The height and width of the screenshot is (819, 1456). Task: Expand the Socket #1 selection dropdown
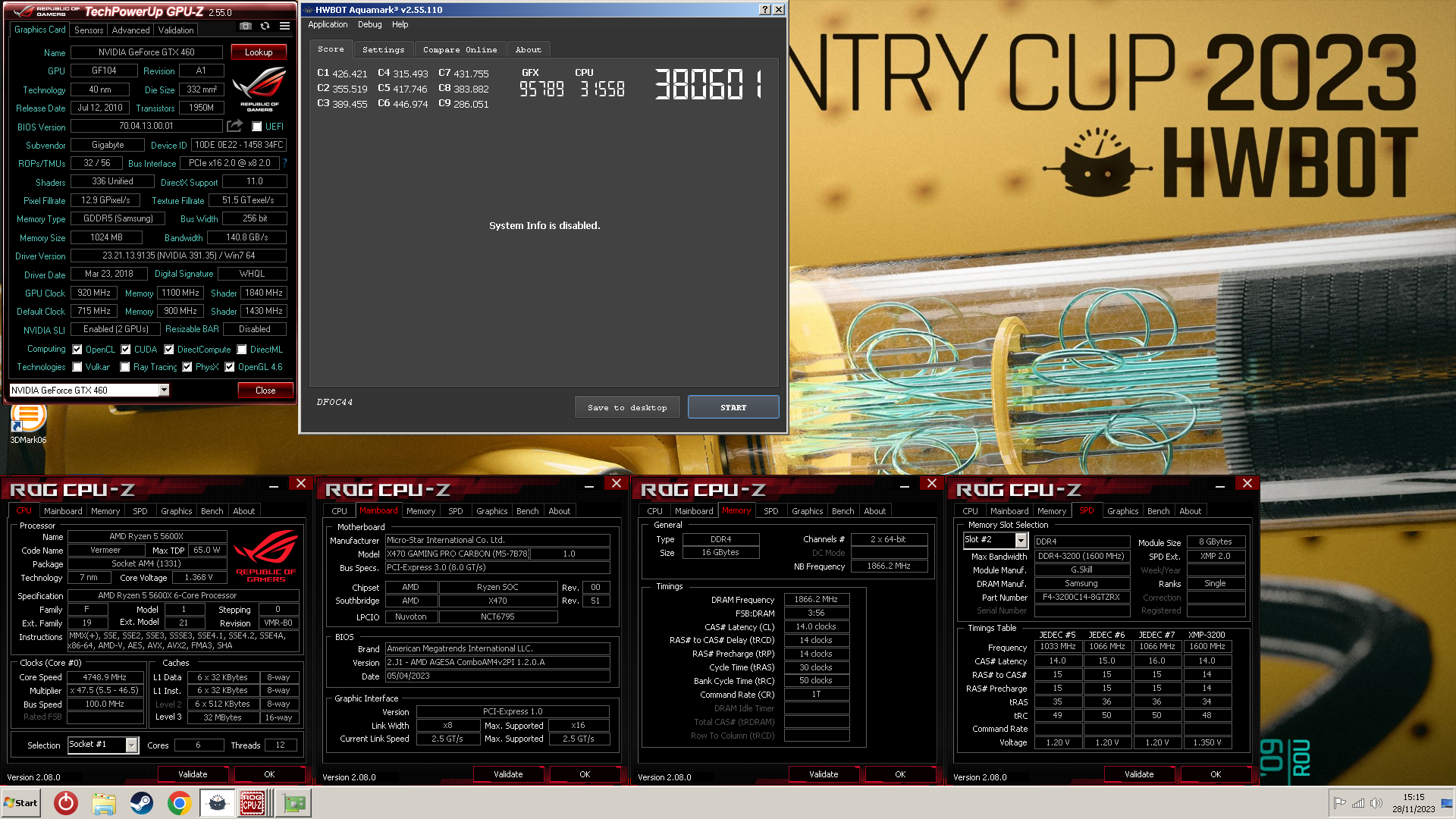coord(132,745)
